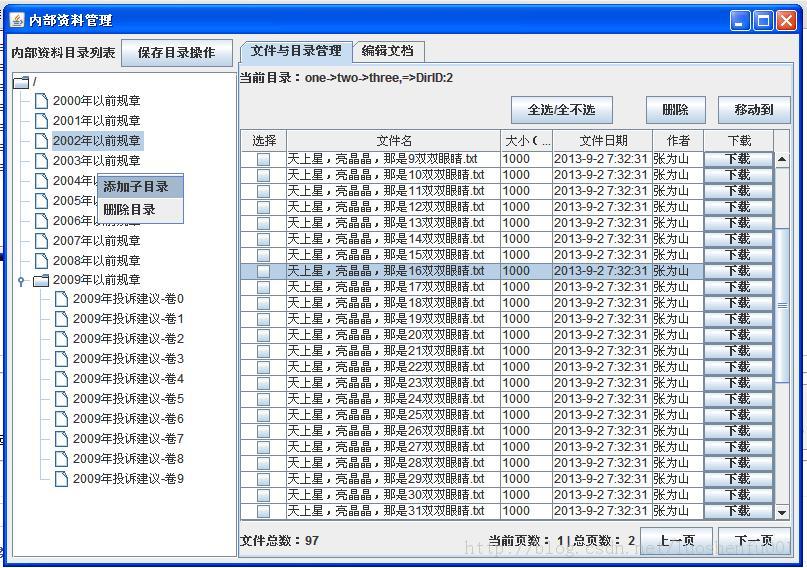
Task: Click file icon beside 2008年以前规章
Action: (41, 260)
